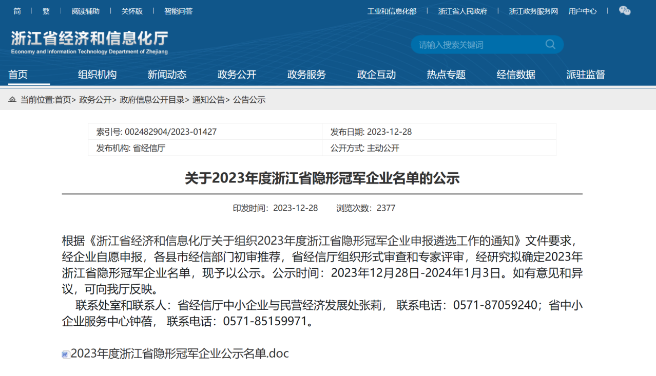This screenshot has width=656, height=376.
Task: Click article title 关于2023年度浙江省隐形冠军企业名单的公示
Action: point(322,178)
